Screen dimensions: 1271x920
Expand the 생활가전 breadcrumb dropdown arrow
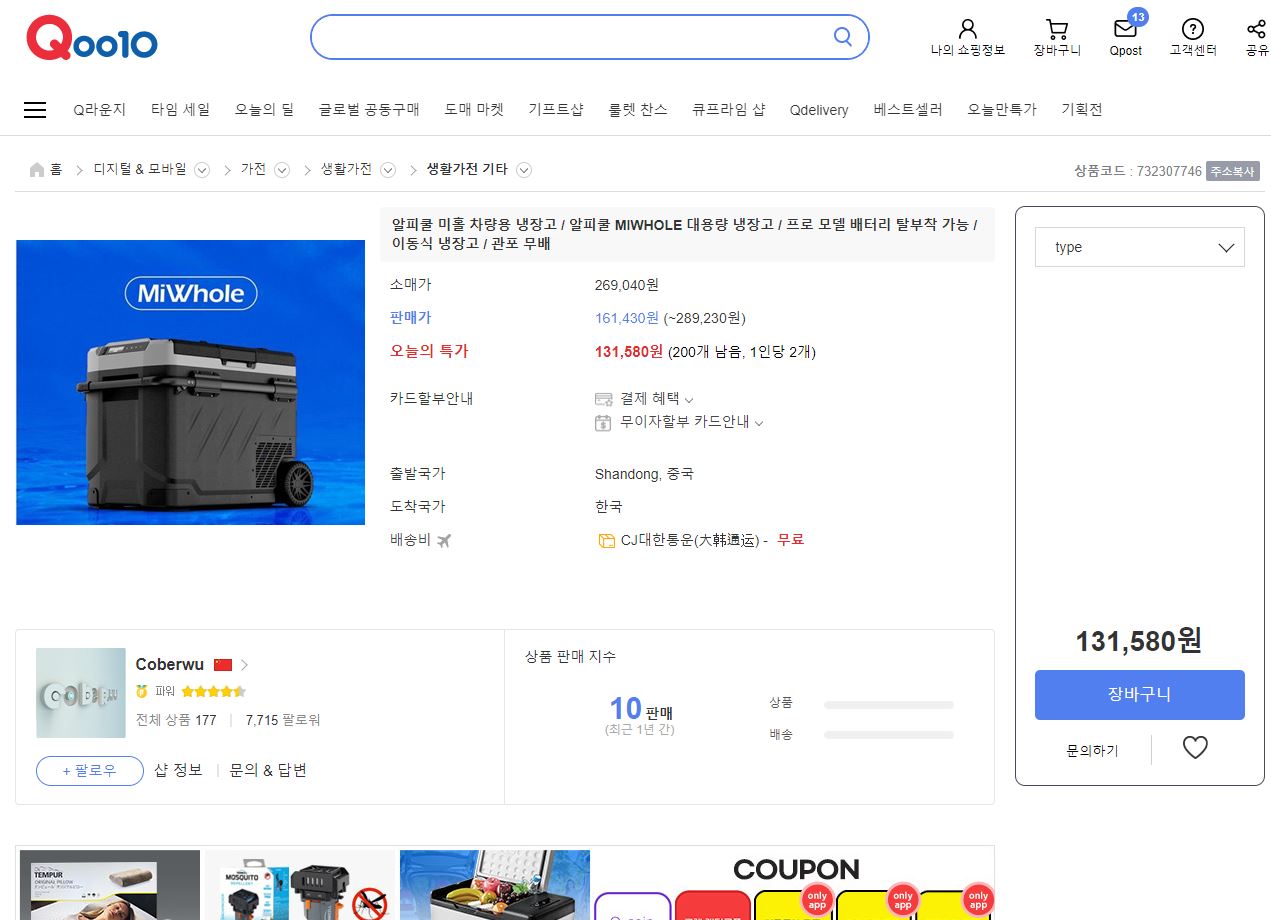[x=388, y=170]
